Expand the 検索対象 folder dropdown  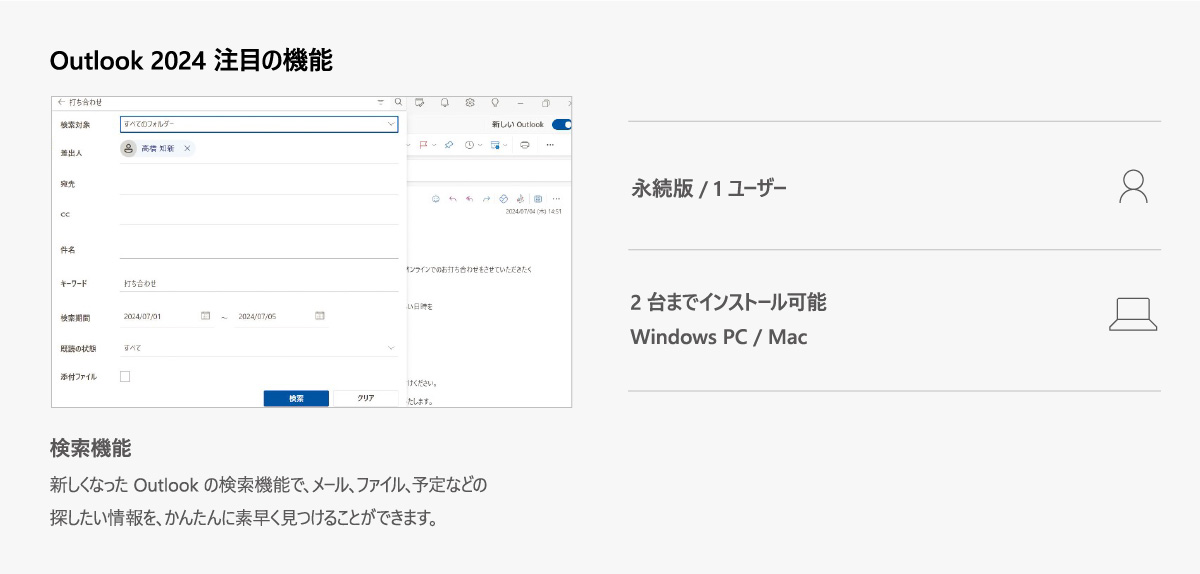[x=390, y=124]
